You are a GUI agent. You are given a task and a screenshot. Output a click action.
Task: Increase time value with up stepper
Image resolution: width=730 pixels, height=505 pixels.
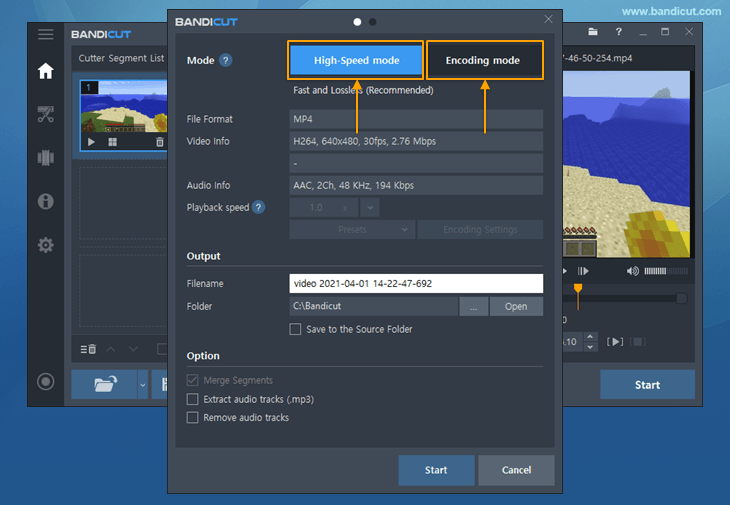tap(590, 337)
